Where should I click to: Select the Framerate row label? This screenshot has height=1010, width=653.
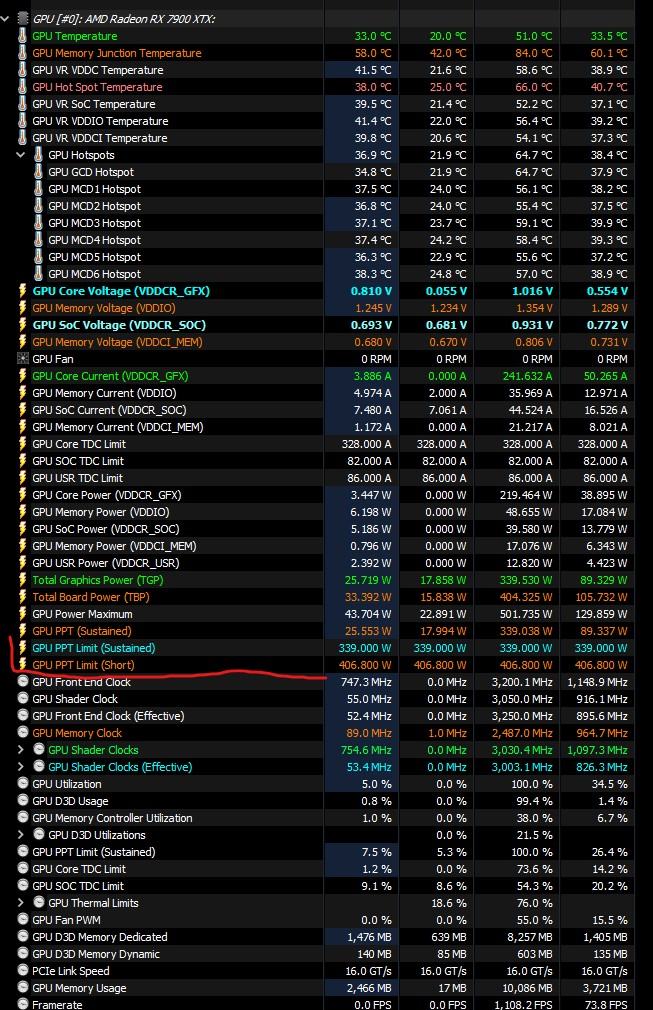(57, 1004)
